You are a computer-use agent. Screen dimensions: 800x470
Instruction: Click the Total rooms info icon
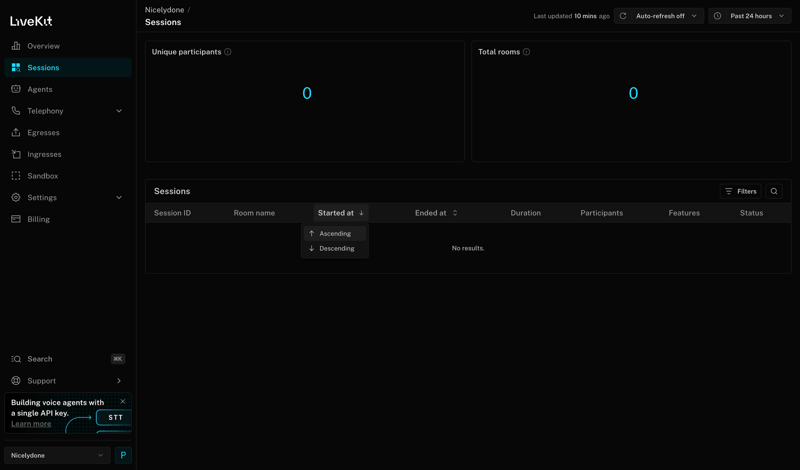click(527, 52)
